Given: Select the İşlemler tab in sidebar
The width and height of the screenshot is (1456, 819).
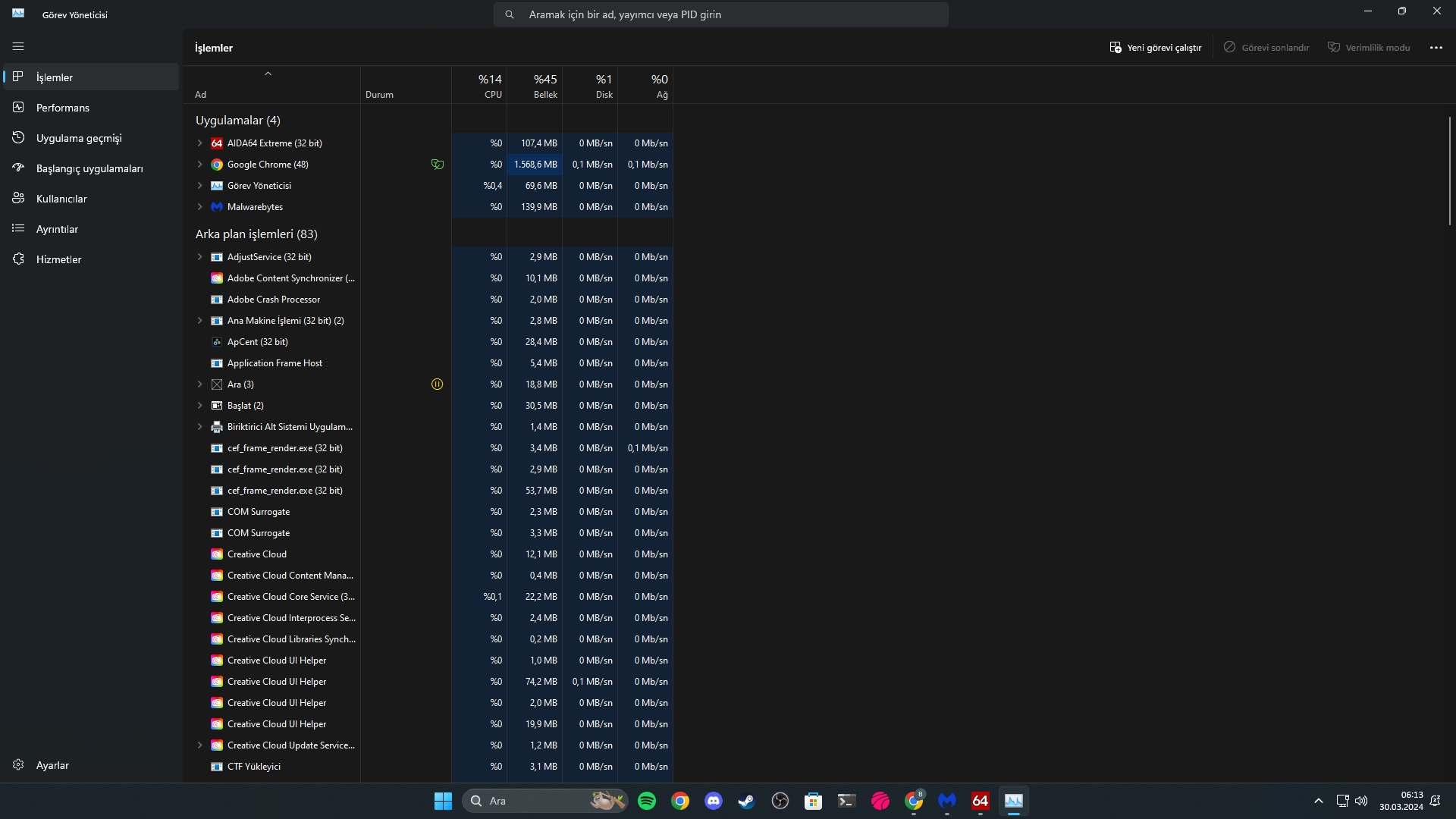Looking at the screenshot, I should pos(55,77).
